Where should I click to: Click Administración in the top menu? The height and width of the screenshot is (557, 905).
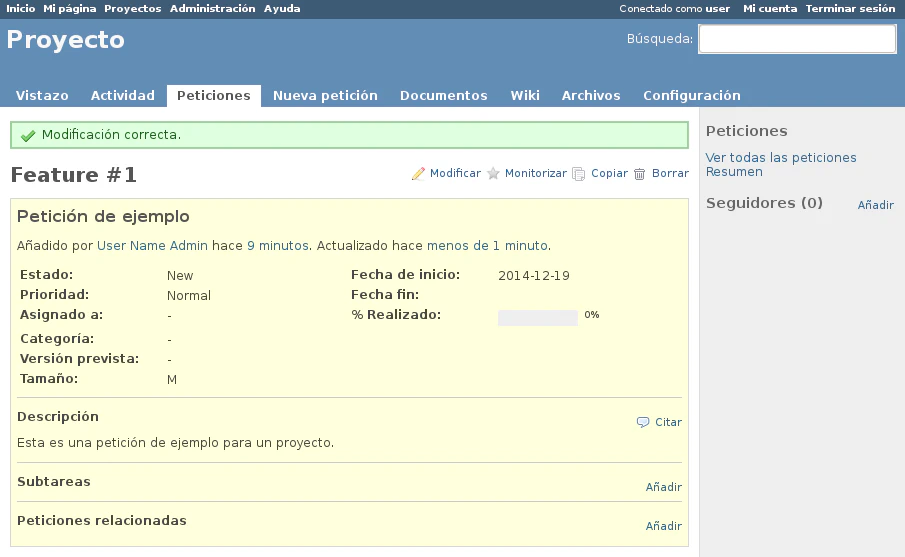click(212, 8)
